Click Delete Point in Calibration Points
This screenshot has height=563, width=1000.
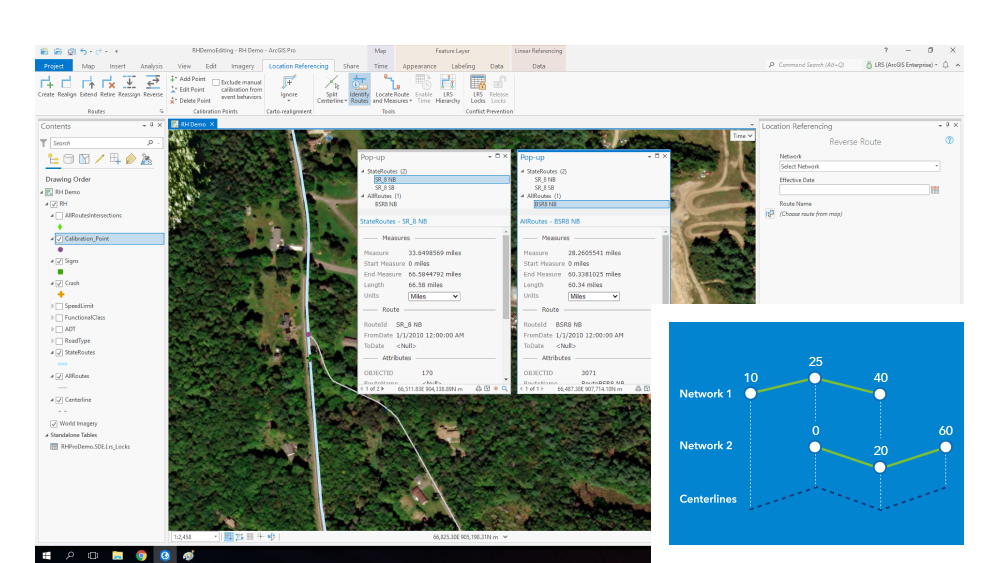coord(191,100)
